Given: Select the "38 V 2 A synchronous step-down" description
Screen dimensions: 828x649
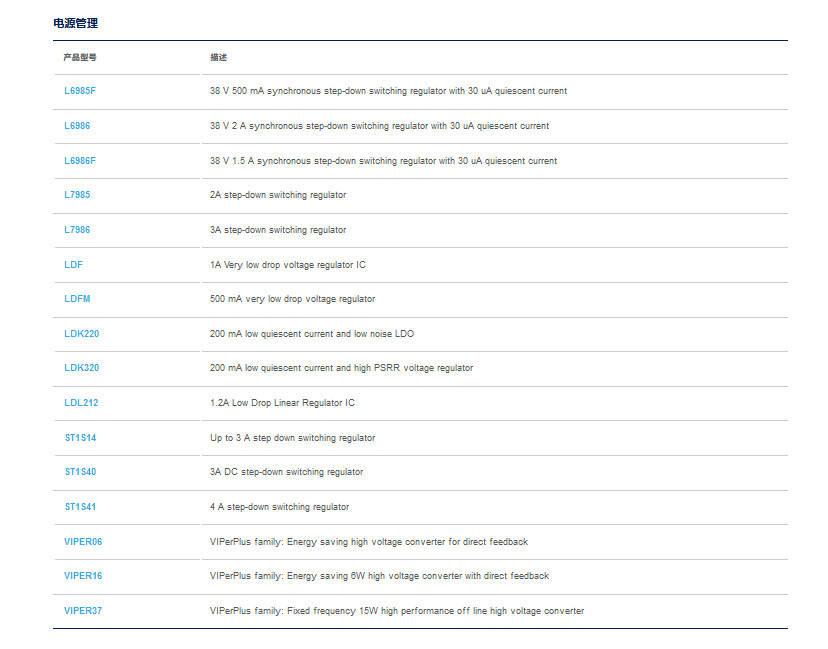Looking at the screenshot, I should [380, 126].
